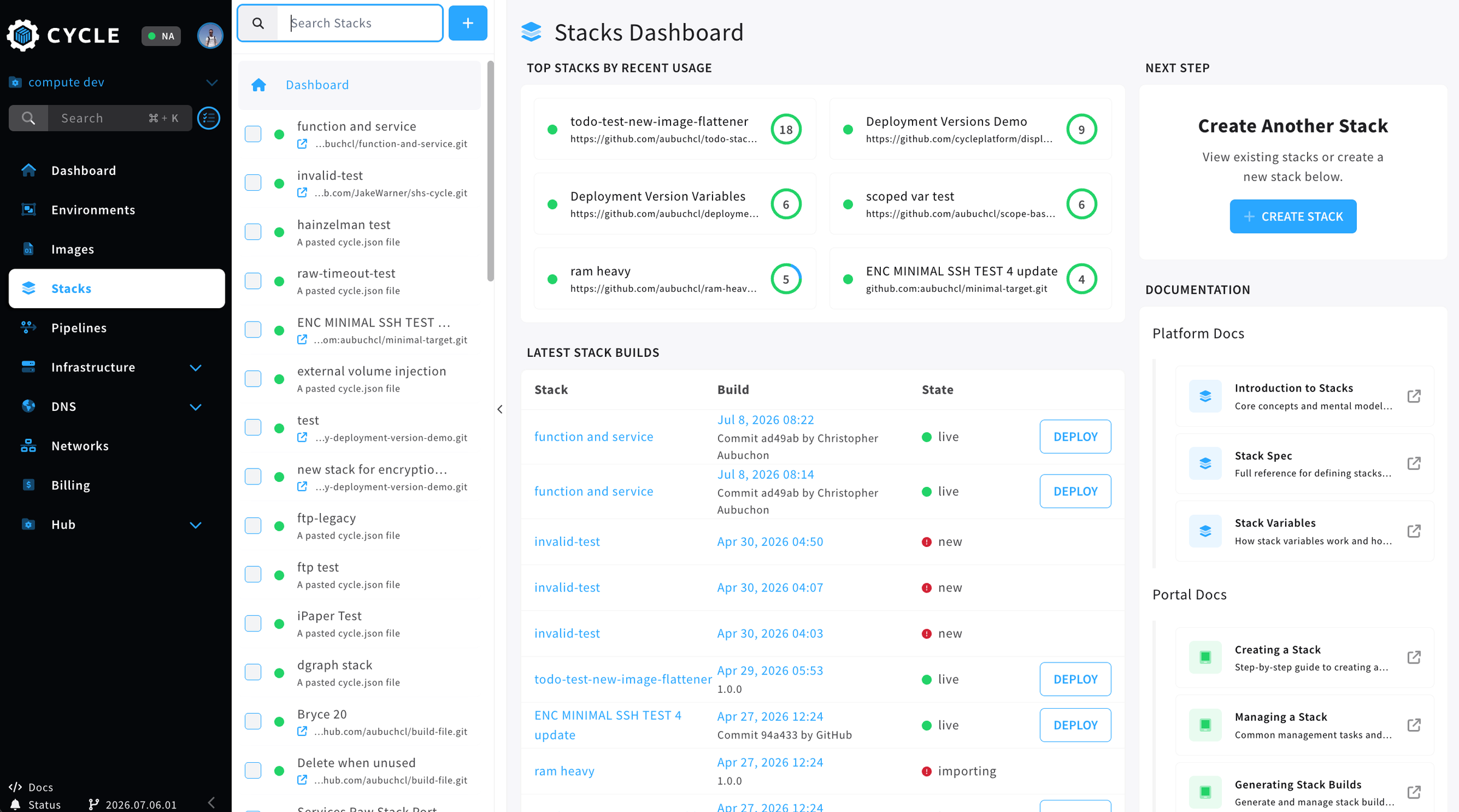
Task: Check the external volume injection checkbox
Action: pos(253,379)
